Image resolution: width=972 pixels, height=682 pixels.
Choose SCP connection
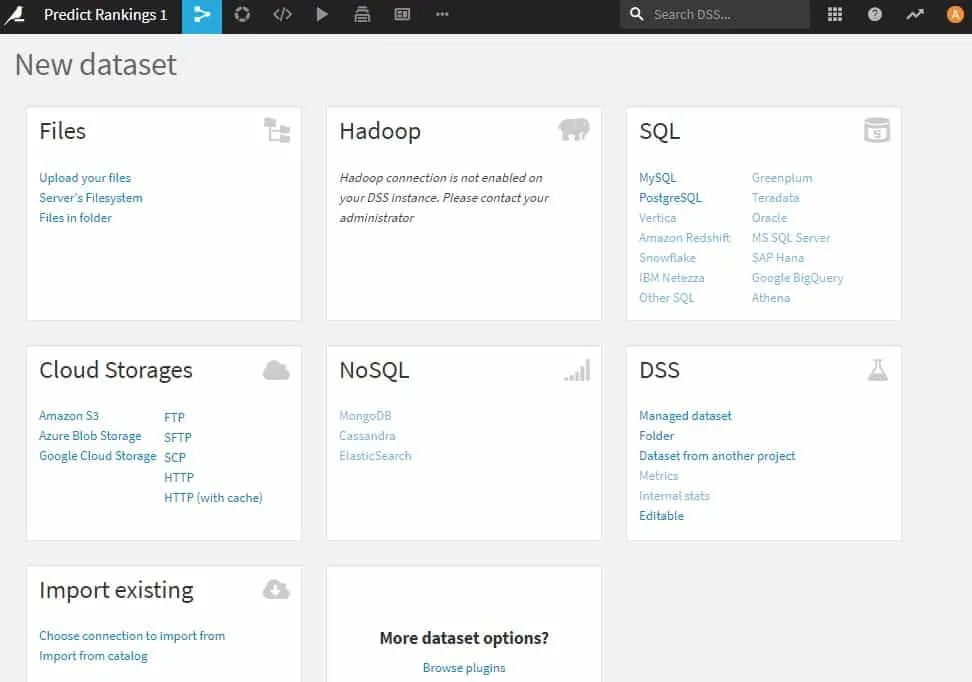coord(175,457)
